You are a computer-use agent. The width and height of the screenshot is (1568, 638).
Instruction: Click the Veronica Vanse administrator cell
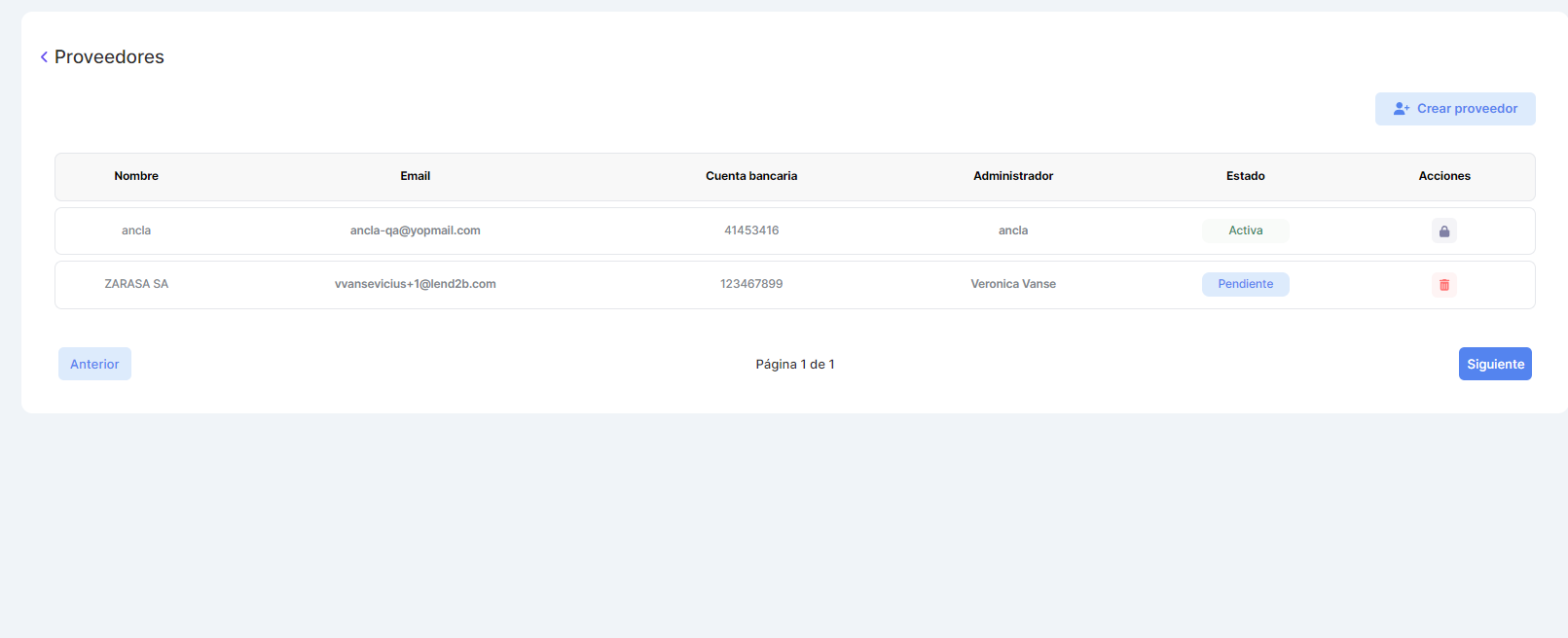(1013, 284)
